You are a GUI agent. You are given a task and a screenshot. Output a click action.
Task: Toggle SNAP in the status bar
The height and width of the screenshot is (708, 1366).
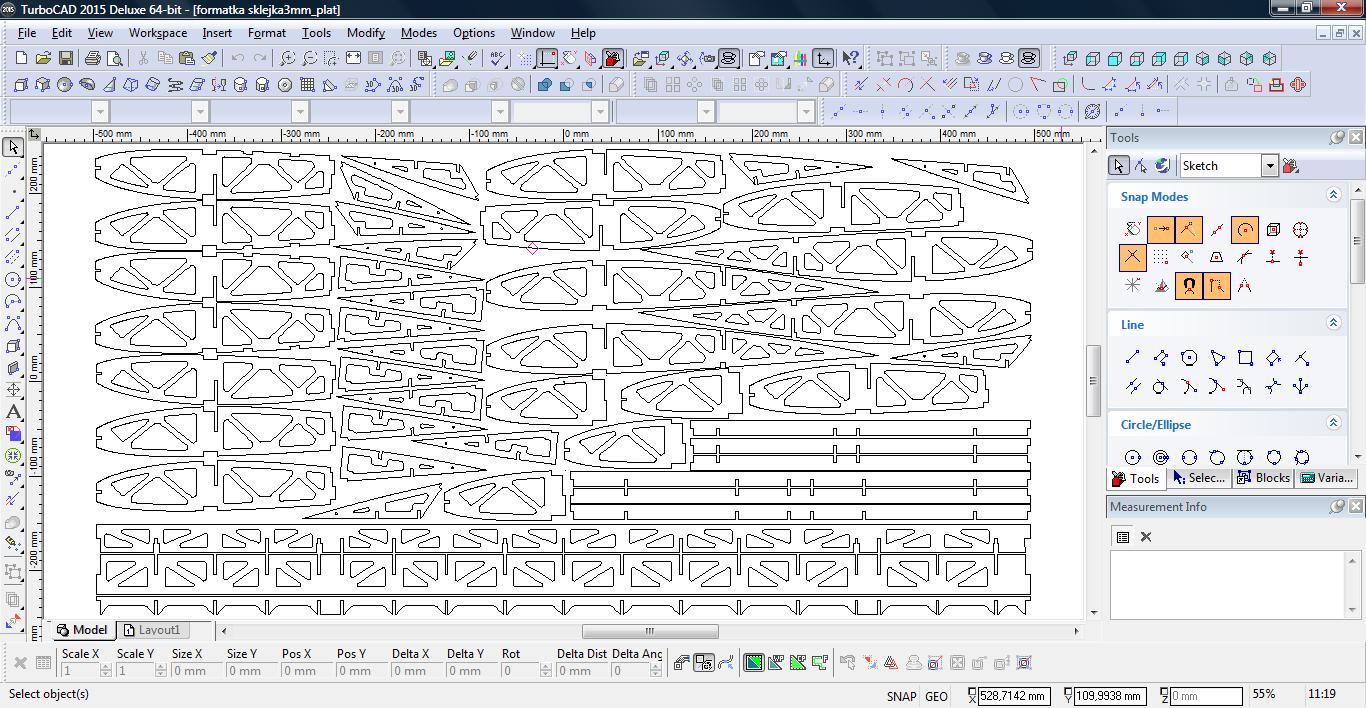(x=900, y=696)
